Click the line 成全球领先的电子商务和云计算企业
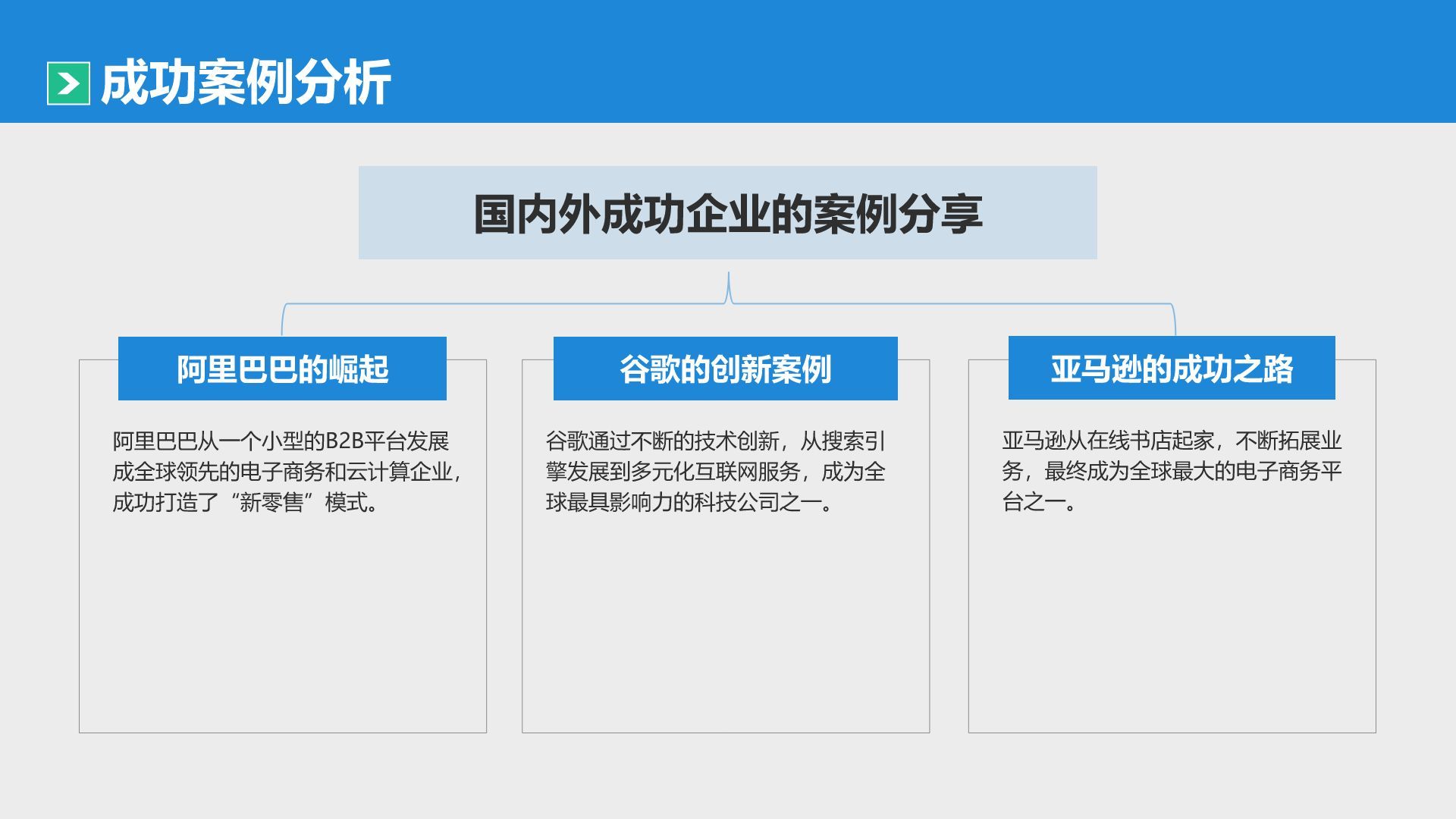 pos(287,472)
